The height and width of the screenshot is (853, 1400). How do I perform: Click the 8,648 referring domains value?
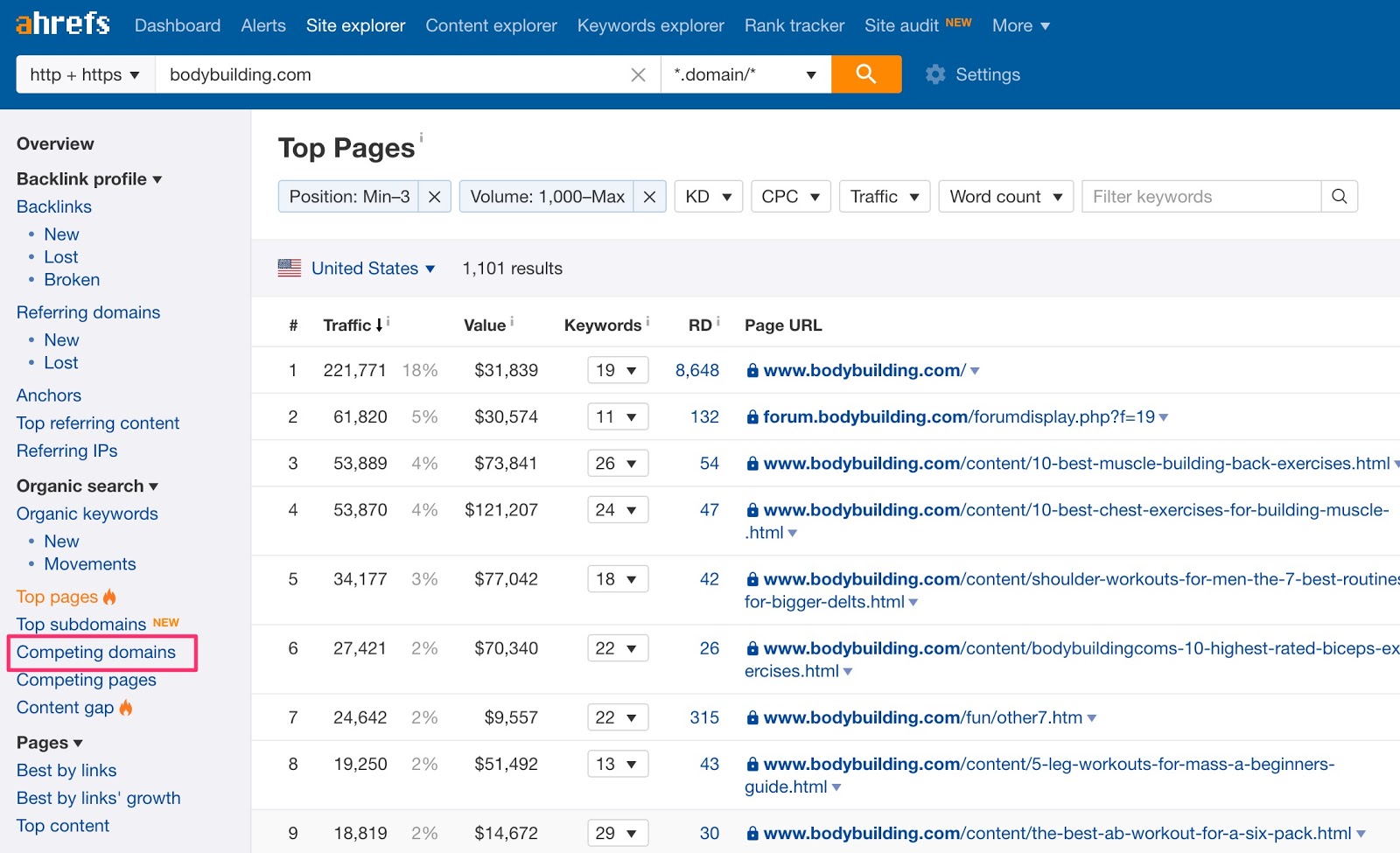tap(697, 370)
